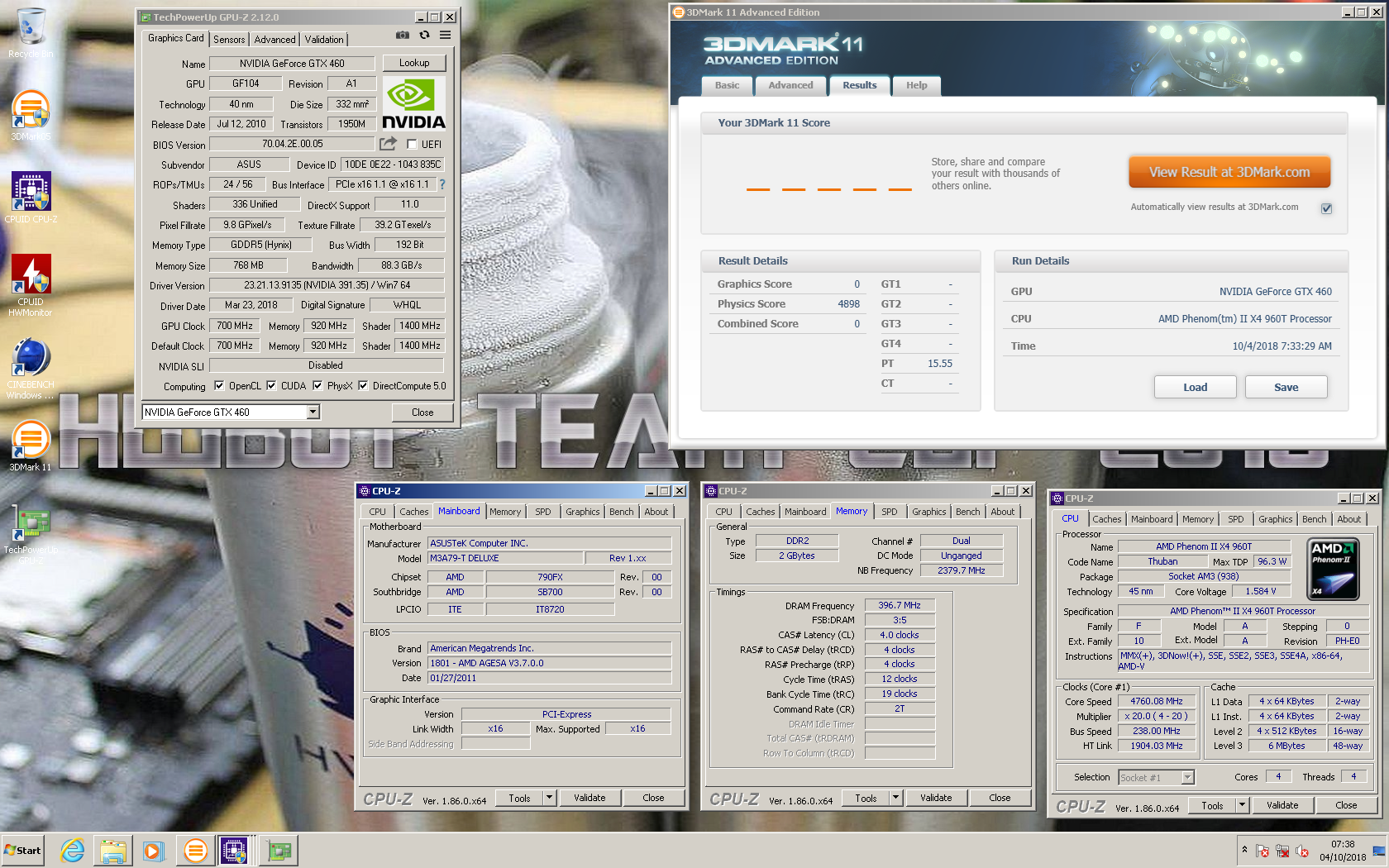This screenshot has width=1389, height=868.
Task: Open SPD tab in the Memory CPU-Z window
Action: click(x=890, y=512)
